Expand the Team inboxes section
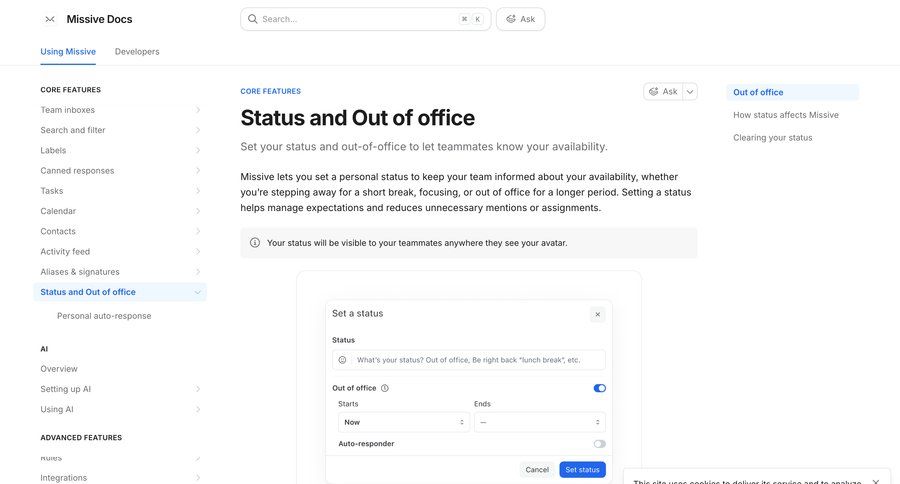This screenshot has height=484, width=900. (x=197, y=110)
